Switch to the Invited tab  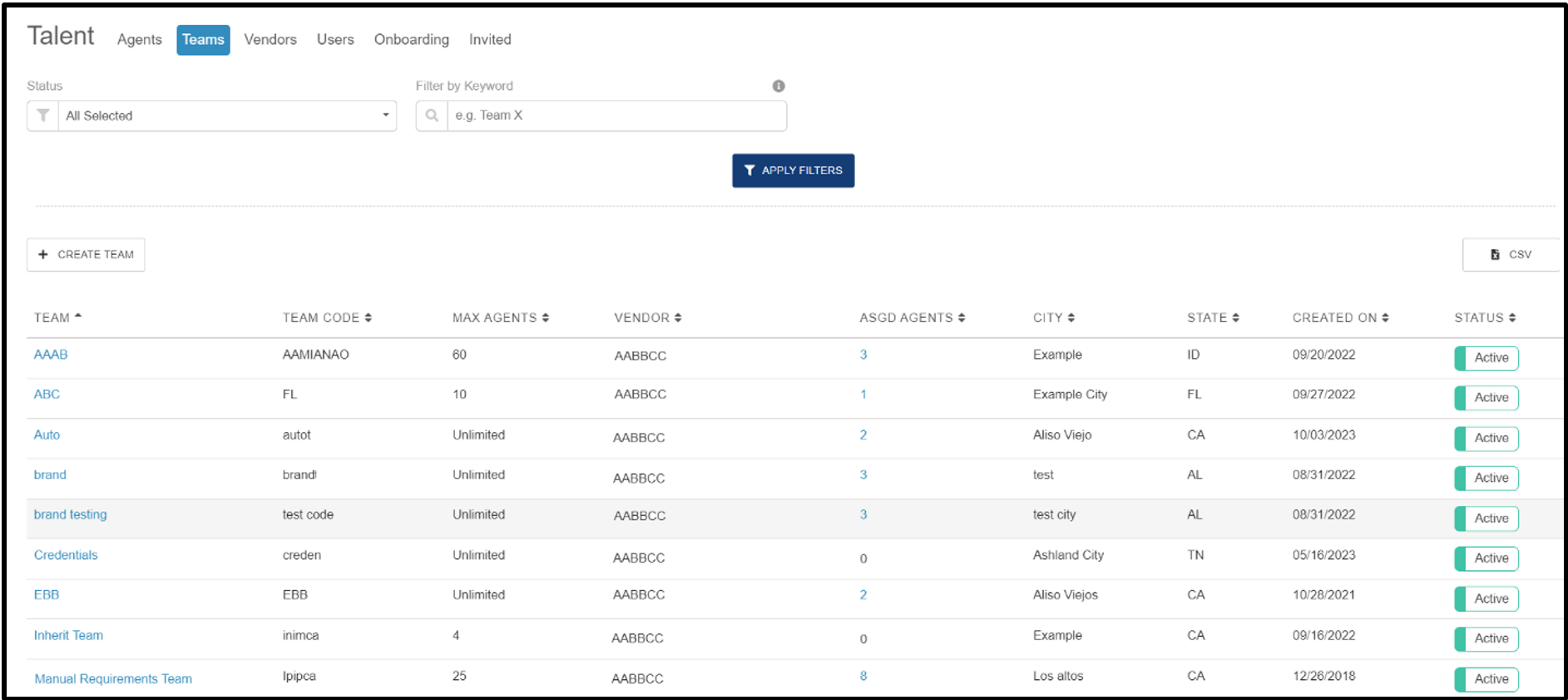(x=490, y=39)
